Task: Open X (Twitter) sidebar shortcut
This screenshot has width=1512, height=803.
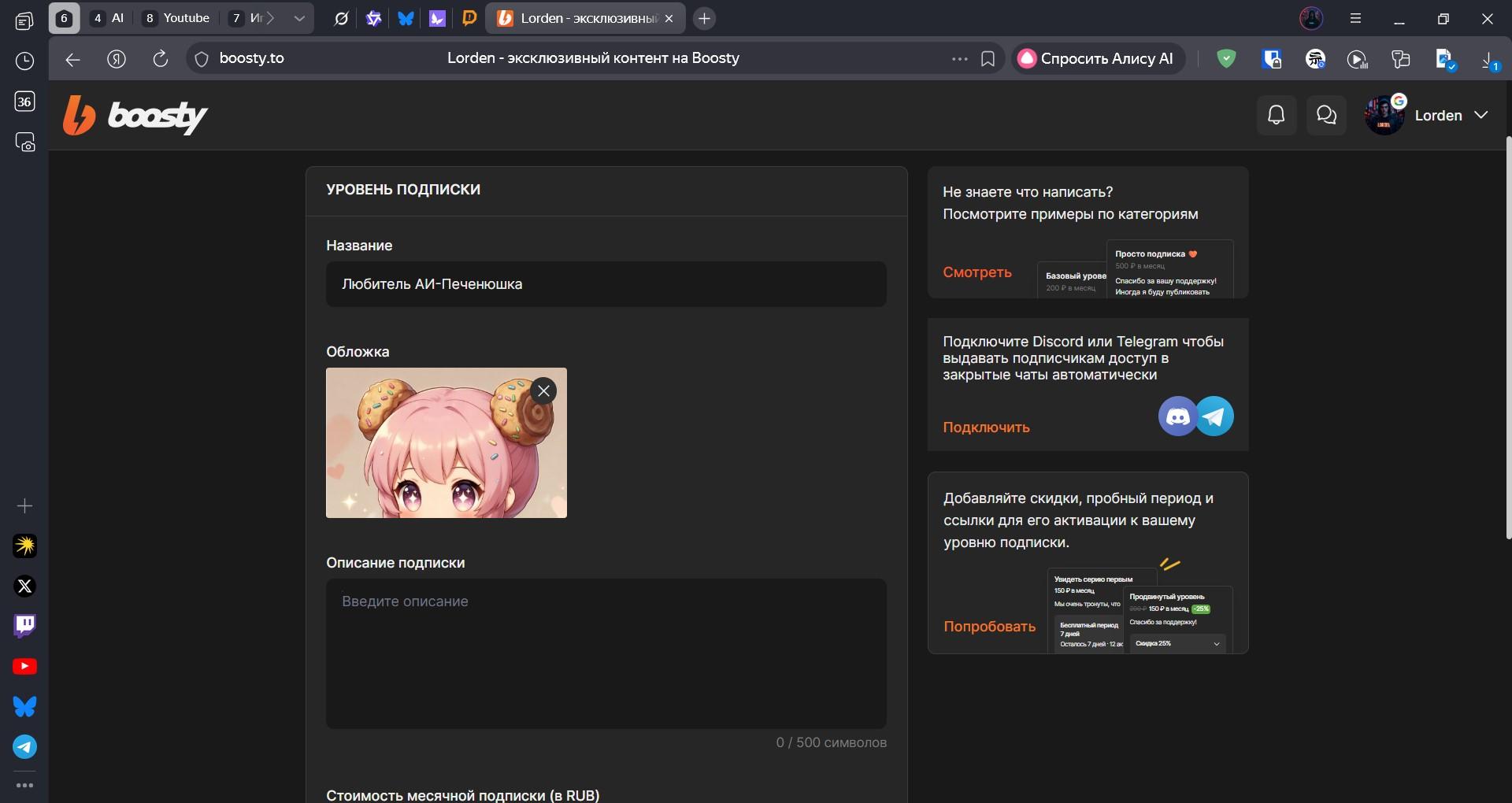Action: 25,586
